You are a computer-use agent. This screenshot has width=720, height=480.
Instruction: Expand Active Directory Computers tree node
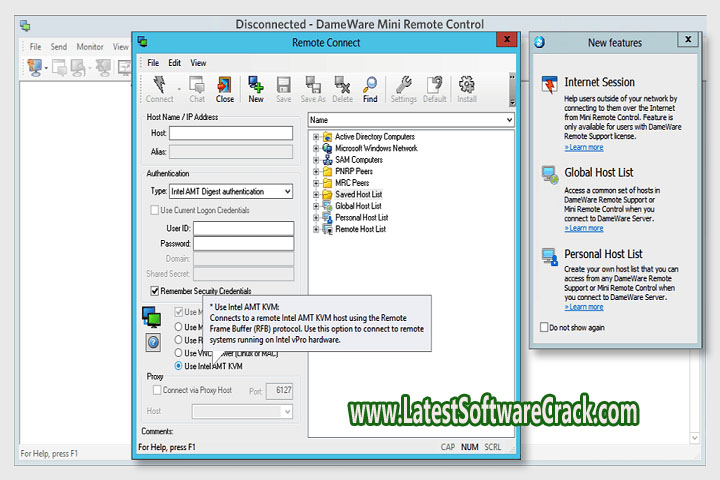pos(317,137)
